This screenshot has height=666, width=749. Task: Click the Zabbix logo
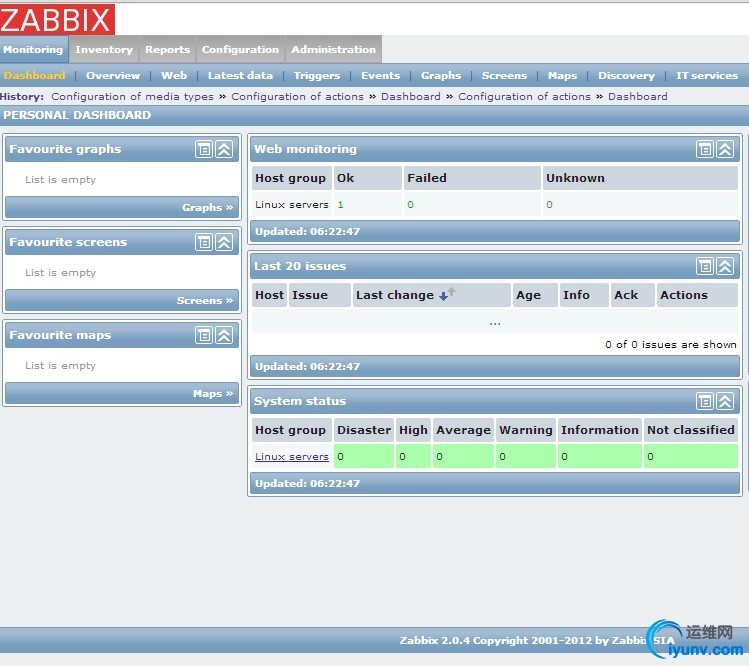57,20
